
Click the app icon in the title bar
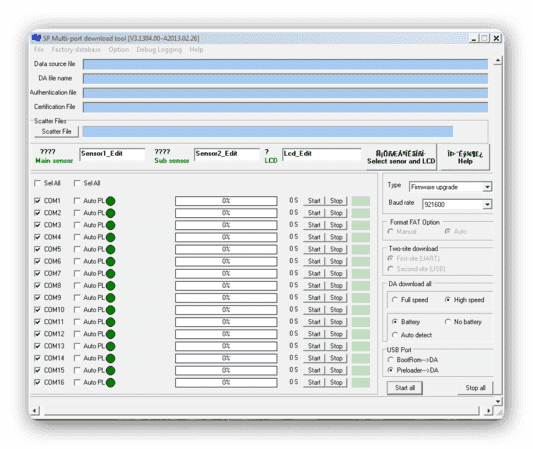[36, 38]
